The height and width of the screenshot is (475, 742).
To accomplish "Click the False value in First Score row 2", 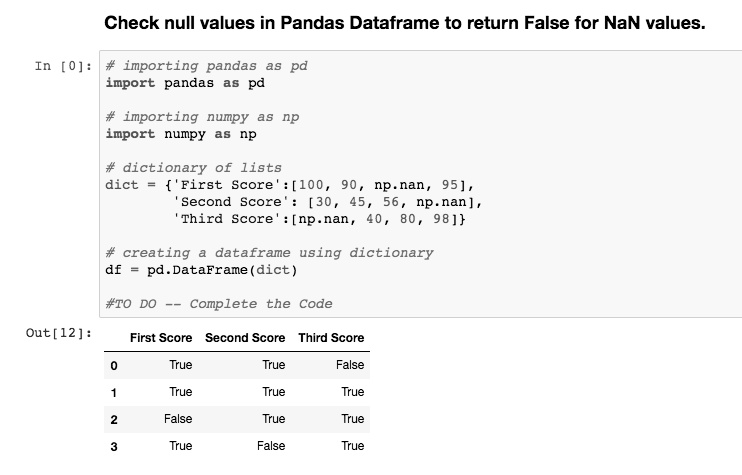I will (x=178, y=419).
